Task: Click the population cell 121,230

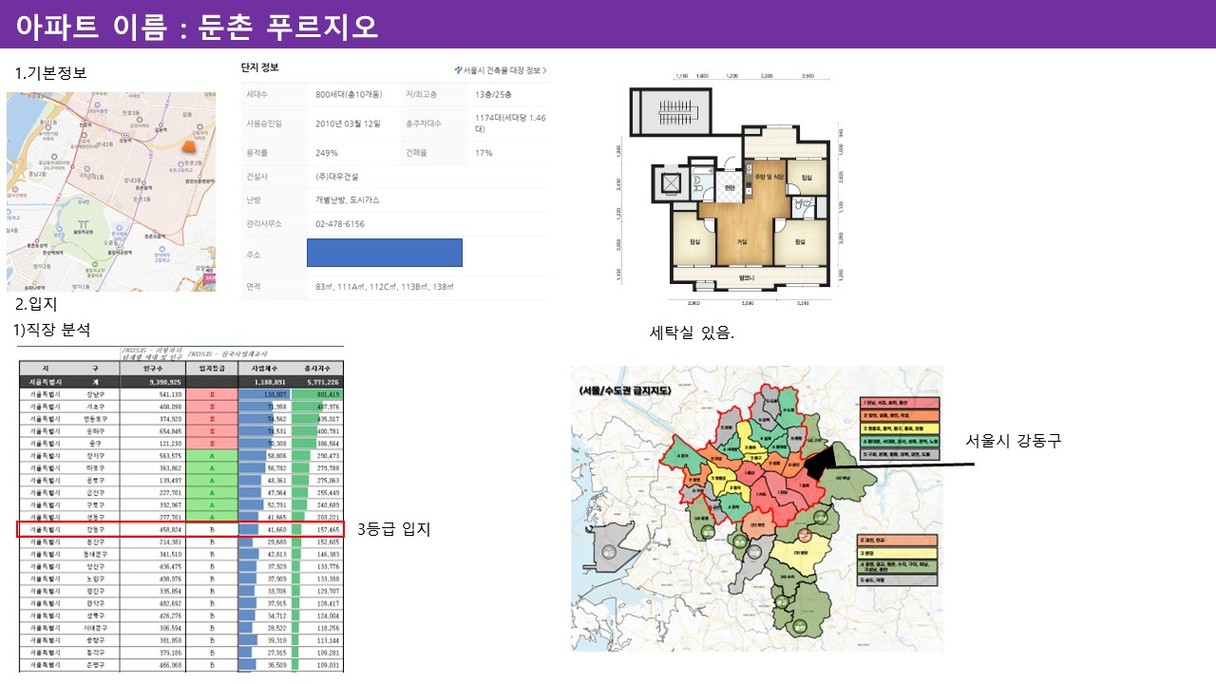Action: [151, 443]
